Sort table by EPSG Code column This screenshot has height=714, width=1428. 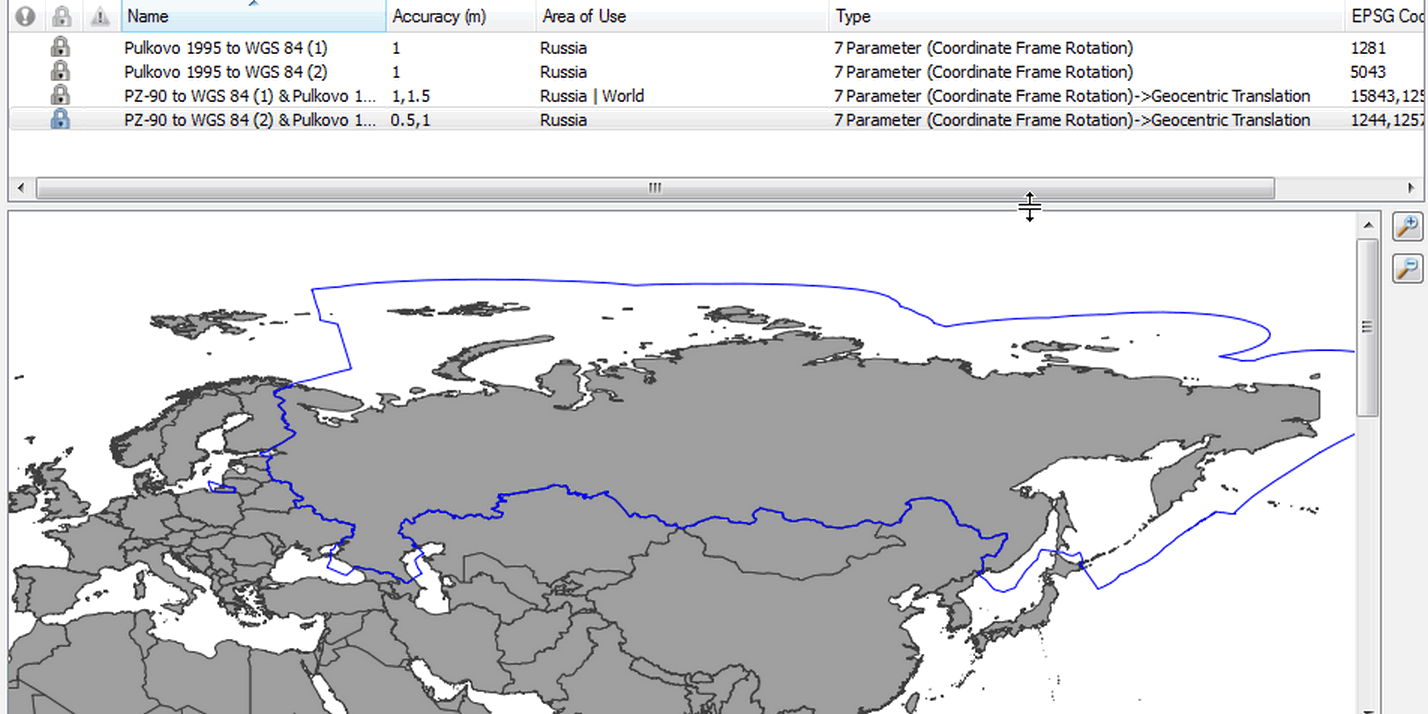(x=1386, y=16)
